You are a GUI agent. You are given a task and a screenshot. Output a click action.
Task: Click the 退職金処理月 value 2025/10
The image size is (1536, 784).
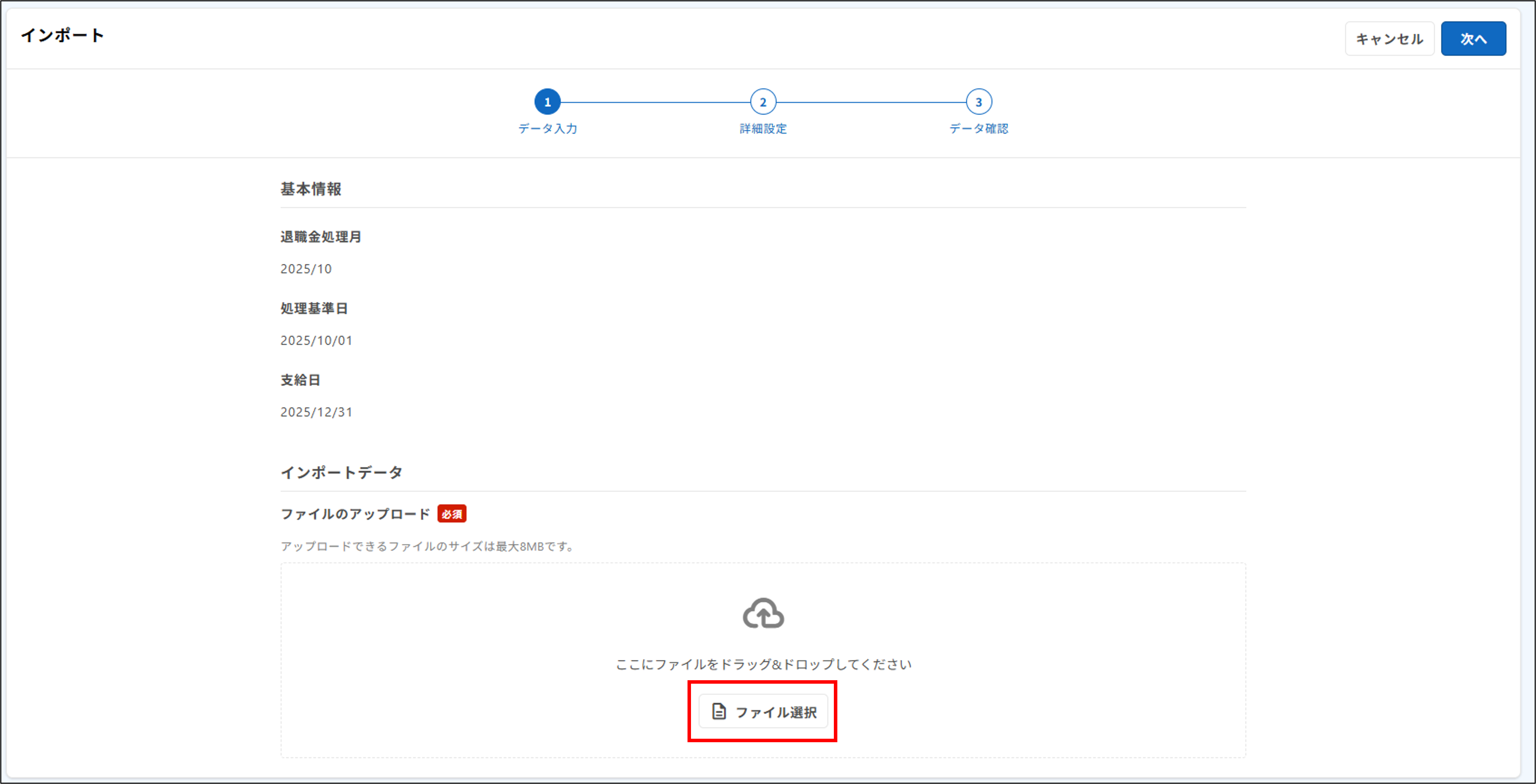click(306, 268)
